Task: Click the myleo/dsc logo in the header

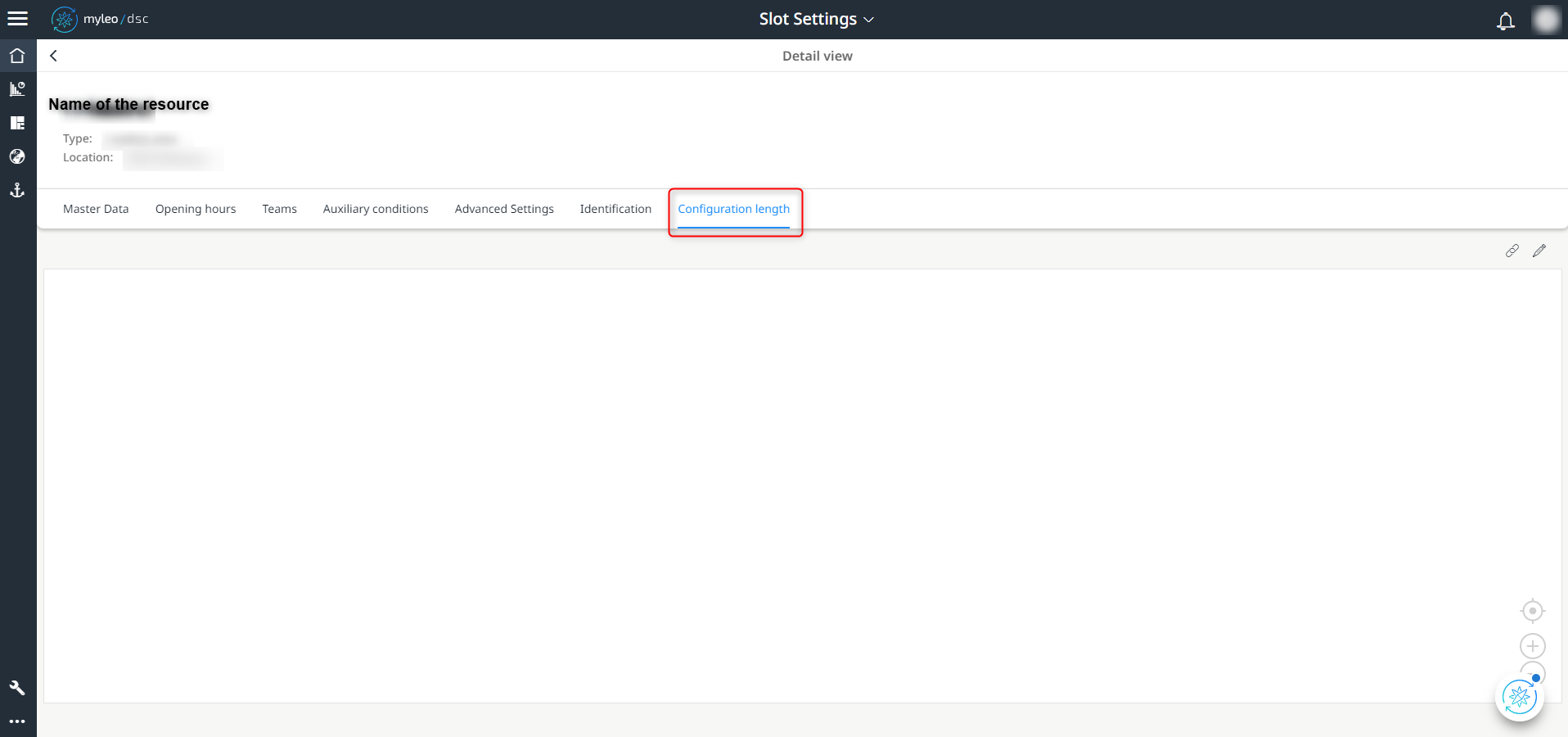Action: click(x=100, y=19)
